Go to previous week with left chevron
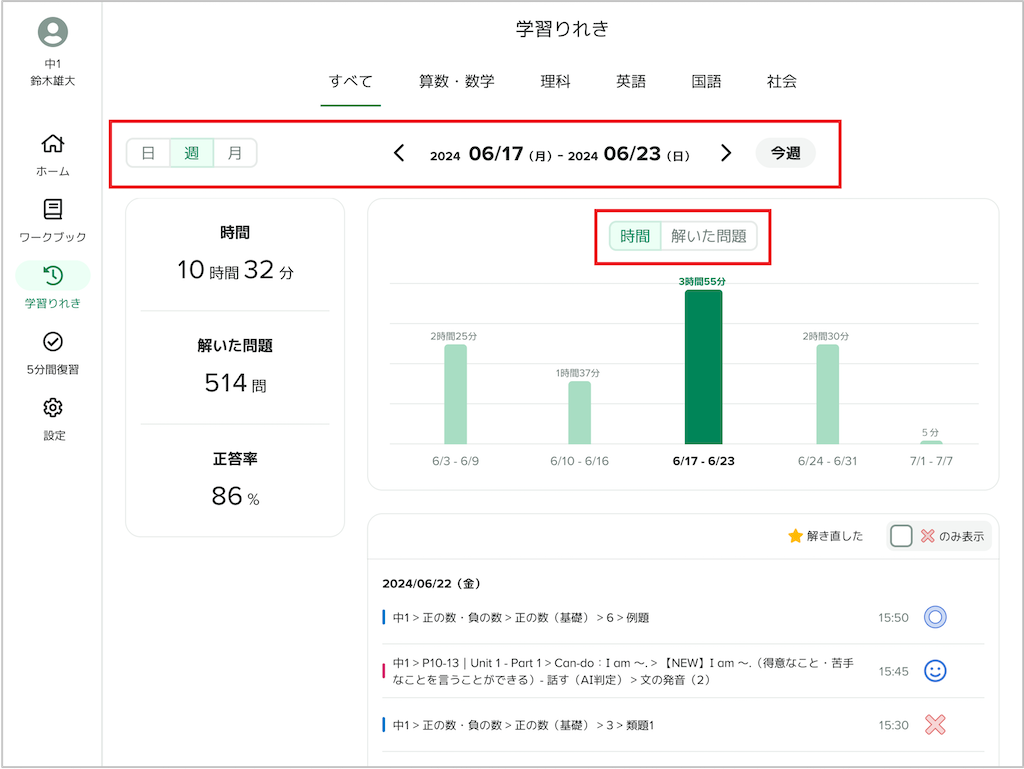This screenshot has height=769, width=1024. 400,153
